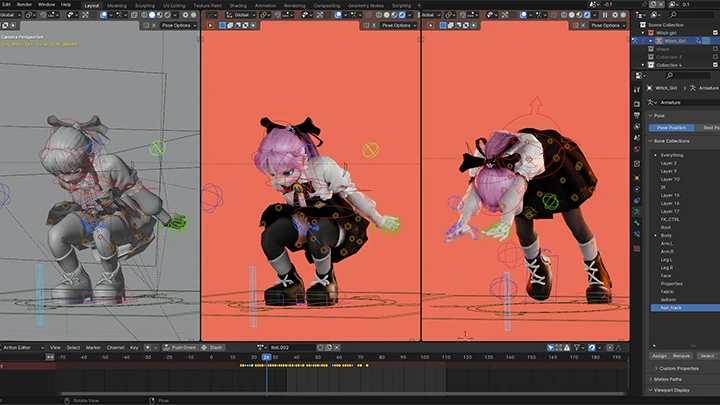Expand the Custom Properties panel
This screenshot has height=405, width=720.
(679, 368)
